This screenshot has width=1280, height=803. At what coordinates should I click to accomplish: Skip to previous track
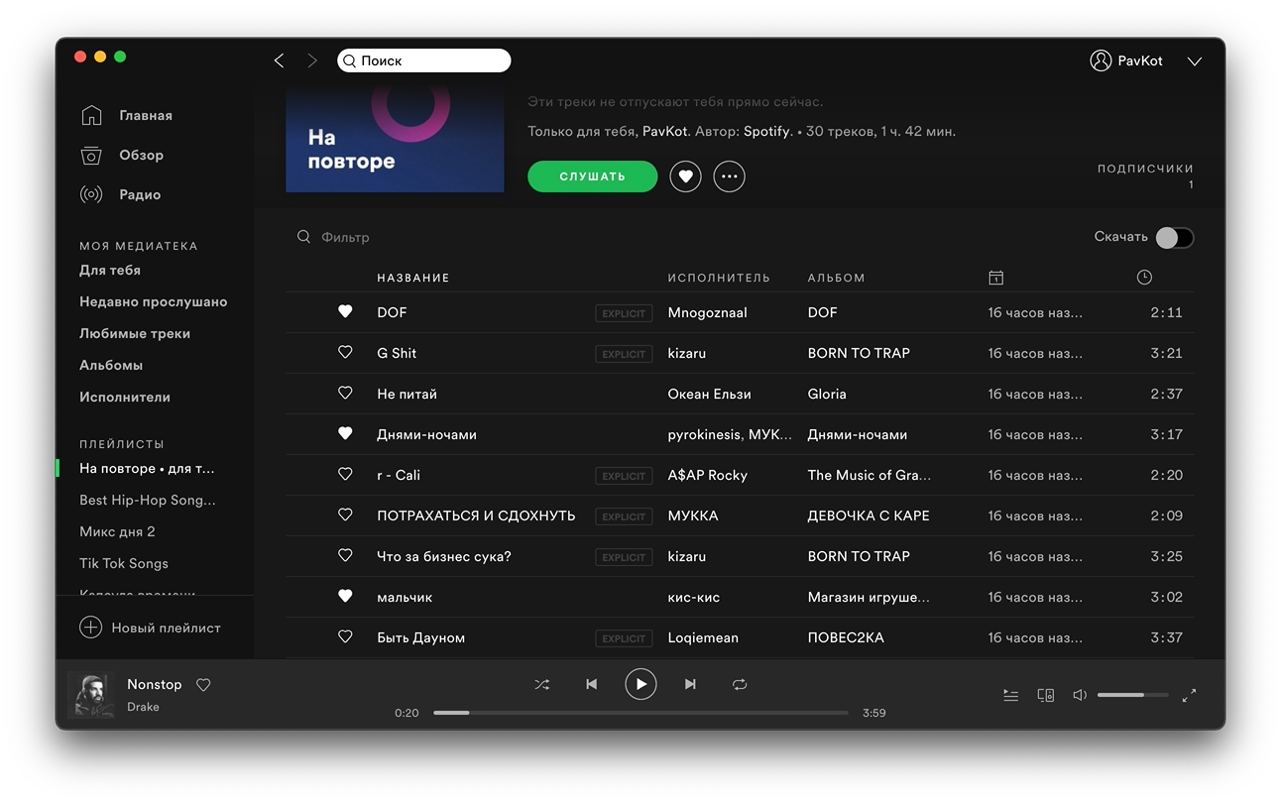pos(591,684)
